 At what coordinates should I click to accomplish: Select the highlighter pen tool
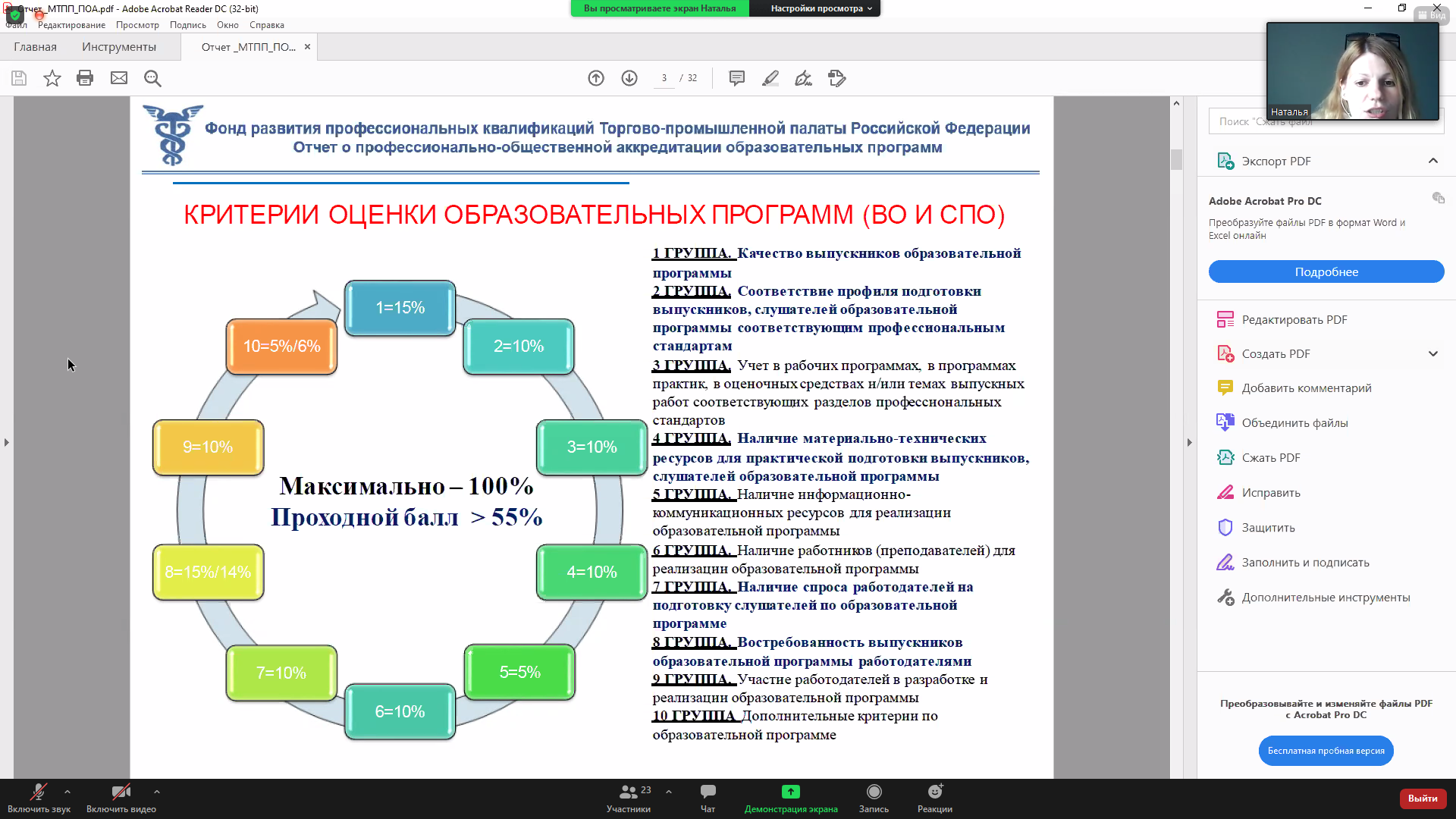pos(770,78)
